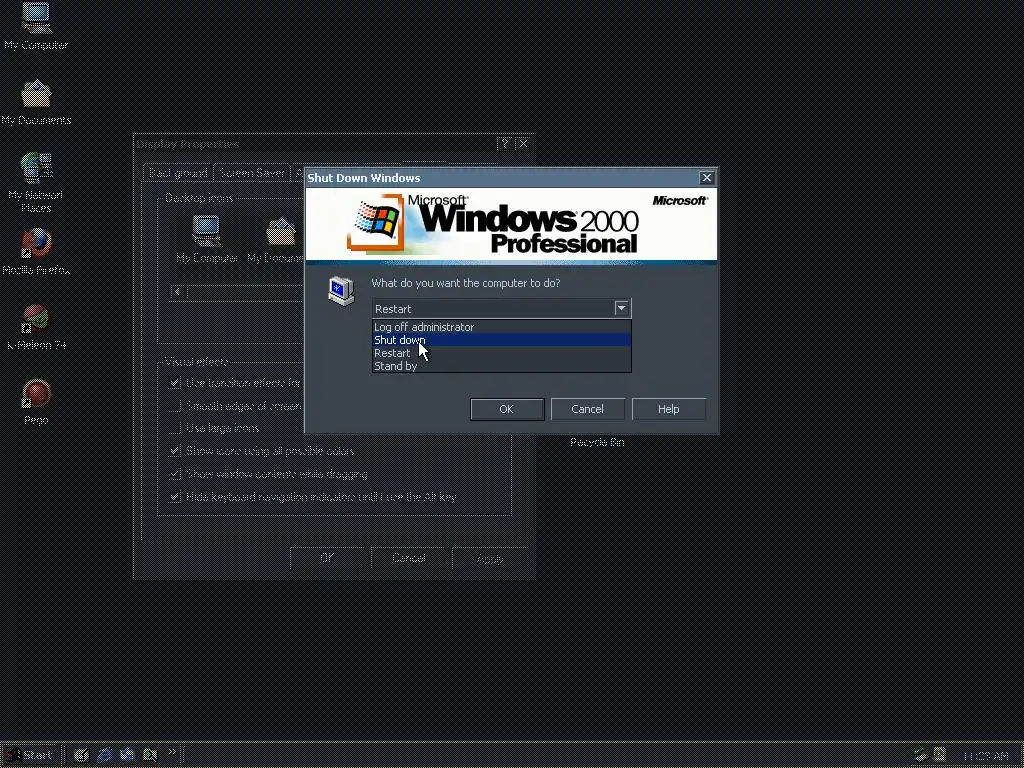
Task: Open My Documents desktop icon
Action: [x=36, y=103]
